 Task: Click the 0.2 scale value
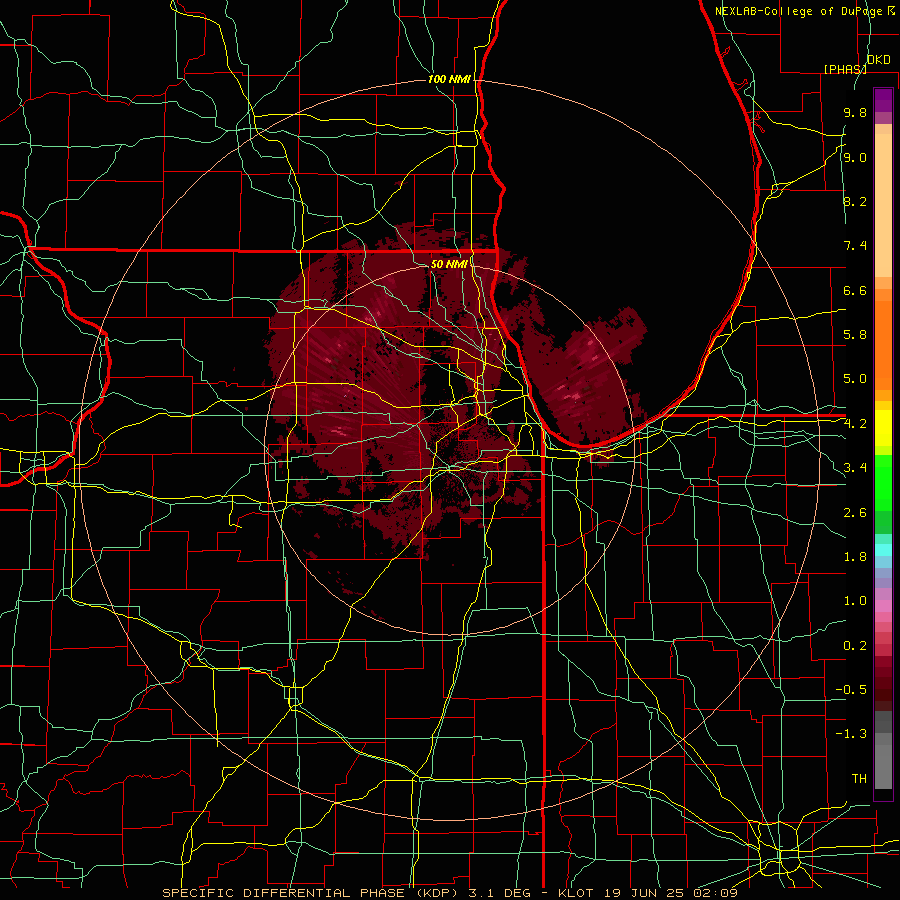tap(855, 646)
